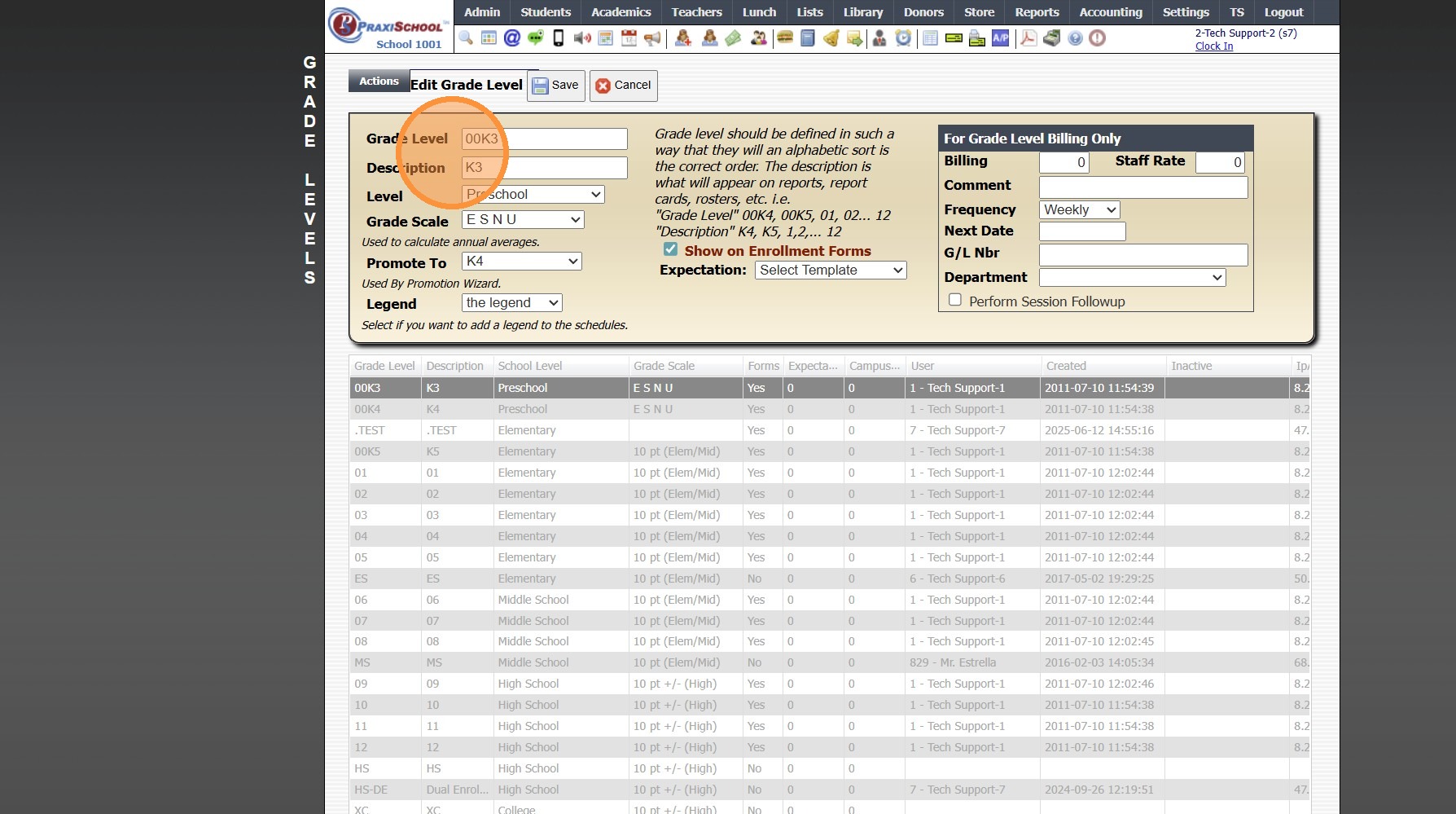Open the sticky note with arrow icon
The width and height of the screenshot is (1456, 814).
[x=855, y=38]
